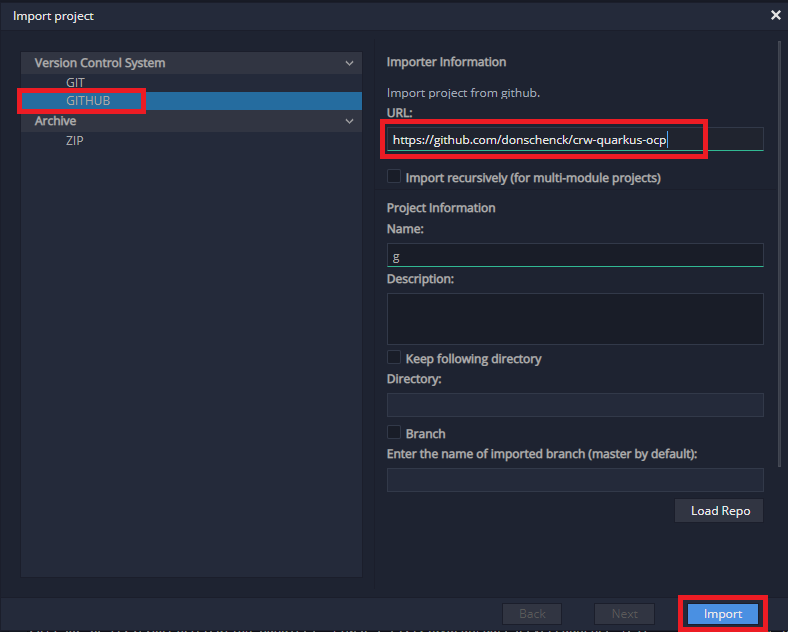788x632 pixels.
Task: Select GITHUB importer
Action: (191, 100)
